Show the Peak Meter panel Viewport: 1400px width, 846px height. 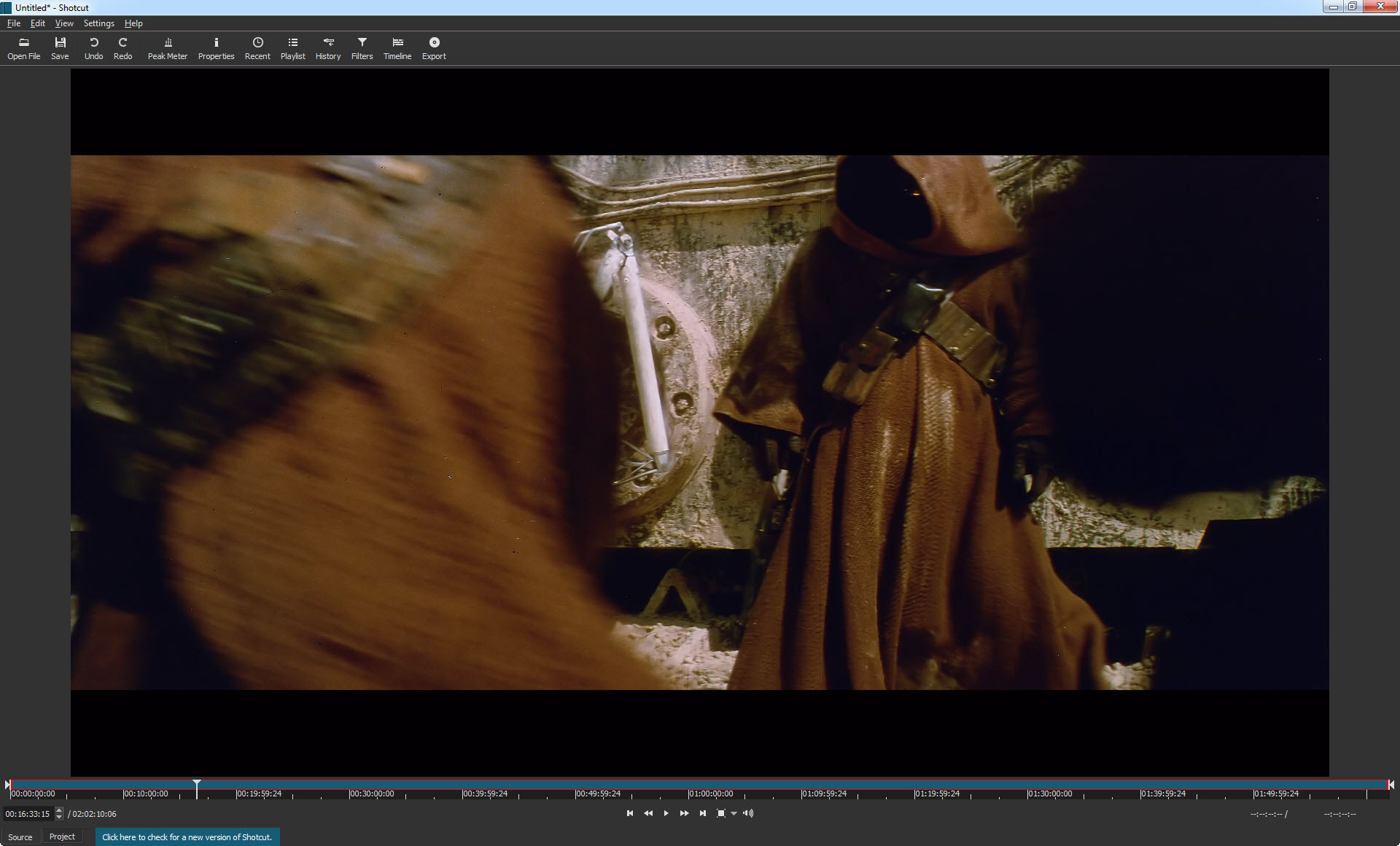168,48
